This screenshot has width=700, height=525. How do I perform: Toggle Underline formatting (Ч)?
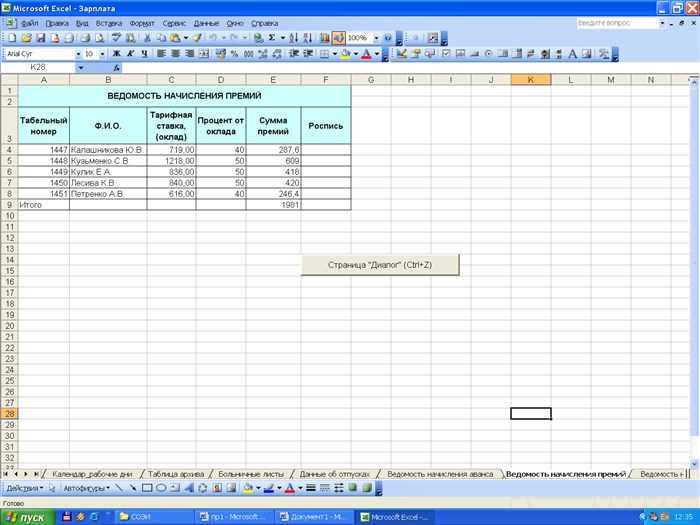tap(144, 54)
